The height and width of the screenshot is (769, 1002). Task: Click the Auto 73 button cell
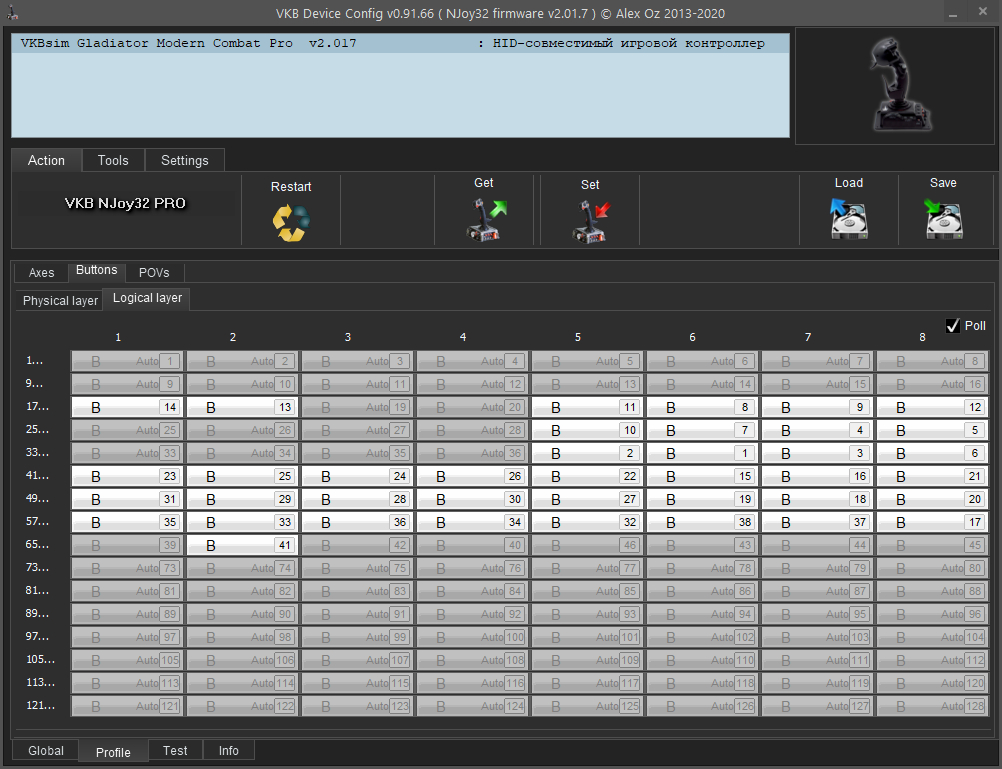[x=127, y=568]
